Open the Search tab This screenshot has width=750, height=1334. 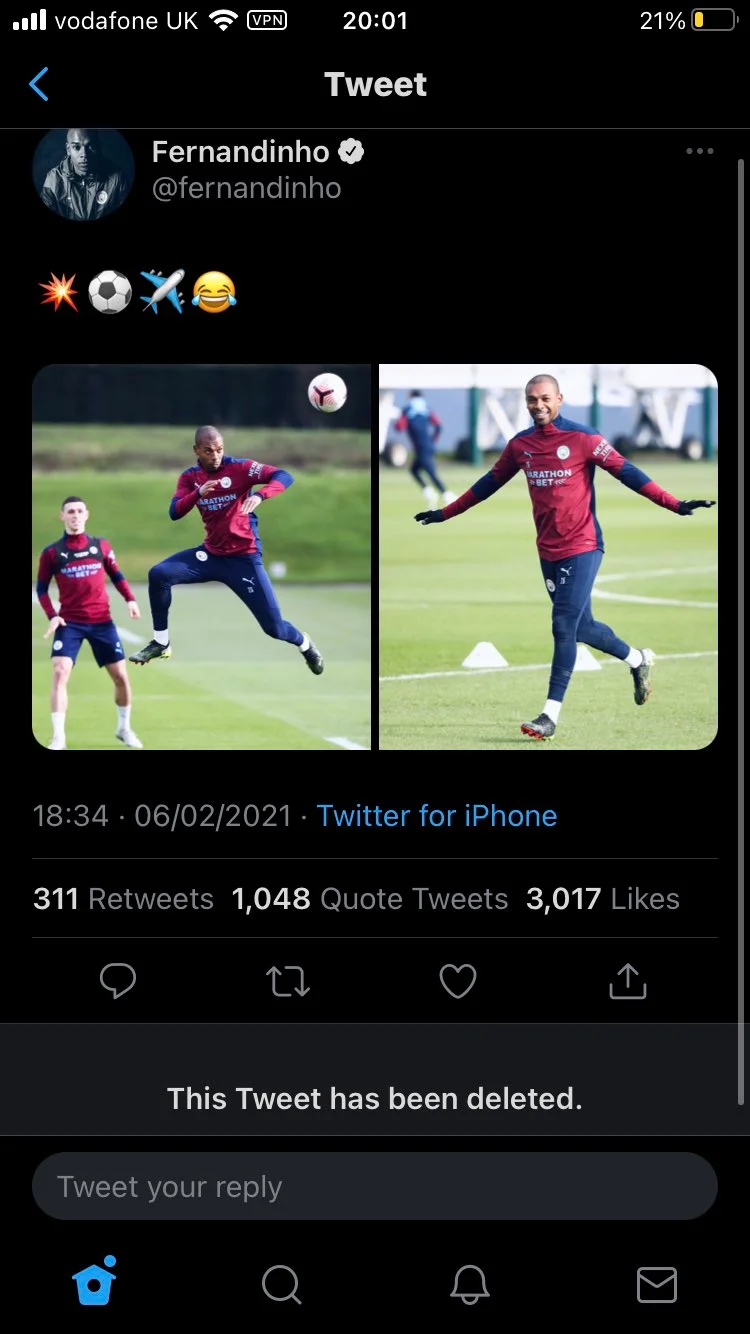(x=281, y=1284)
